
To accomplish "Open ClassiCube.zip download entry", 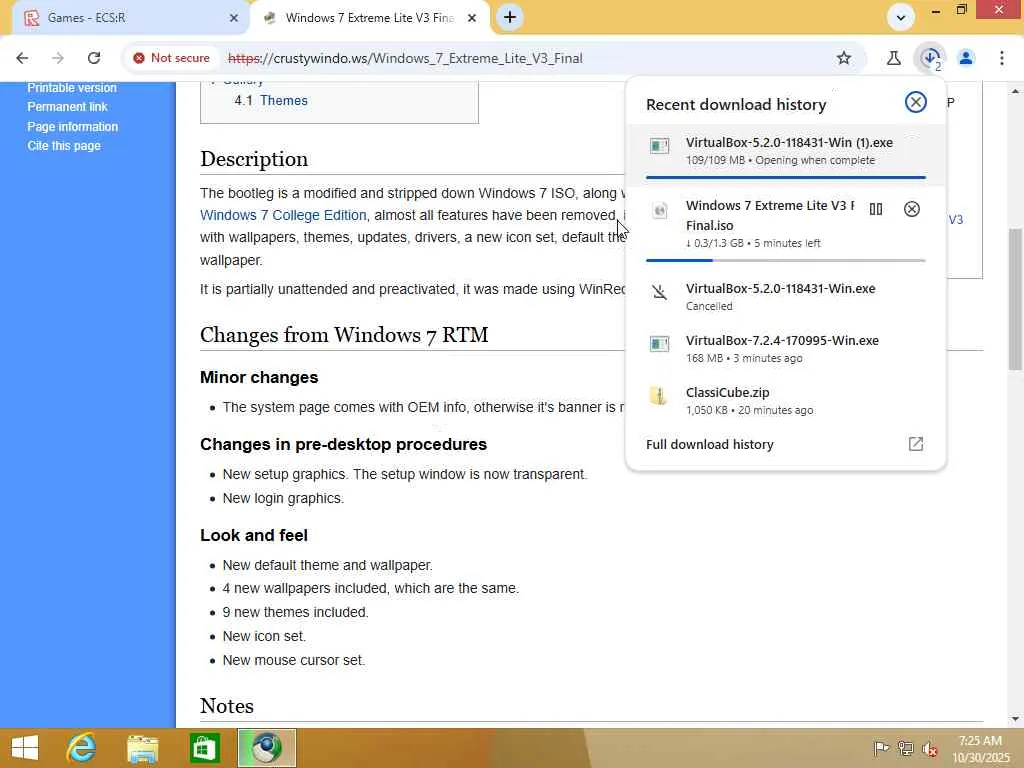I will pos(786,400).
